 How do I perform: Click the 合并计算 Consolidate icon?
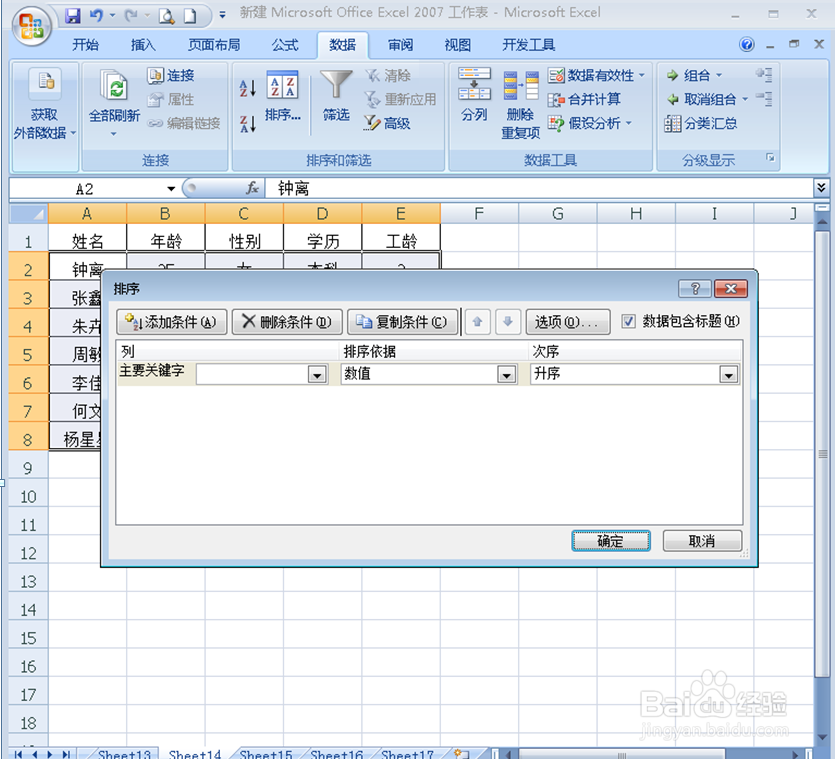pos(586,98)
